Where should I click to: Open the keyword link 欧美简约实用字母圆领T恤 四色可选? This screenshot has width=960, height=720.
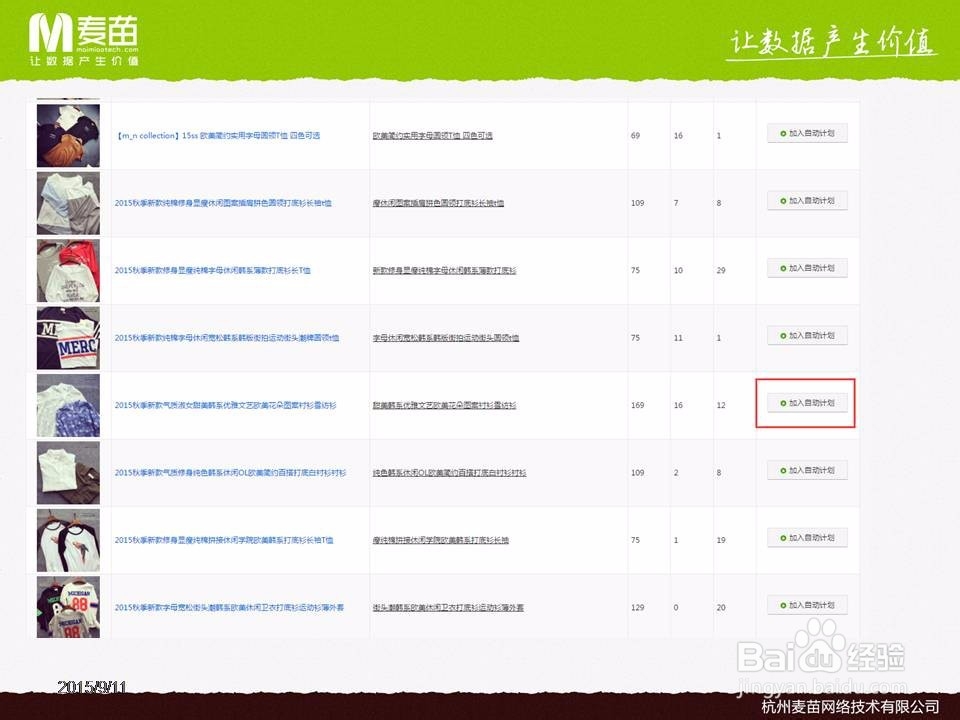click(432, 133)
